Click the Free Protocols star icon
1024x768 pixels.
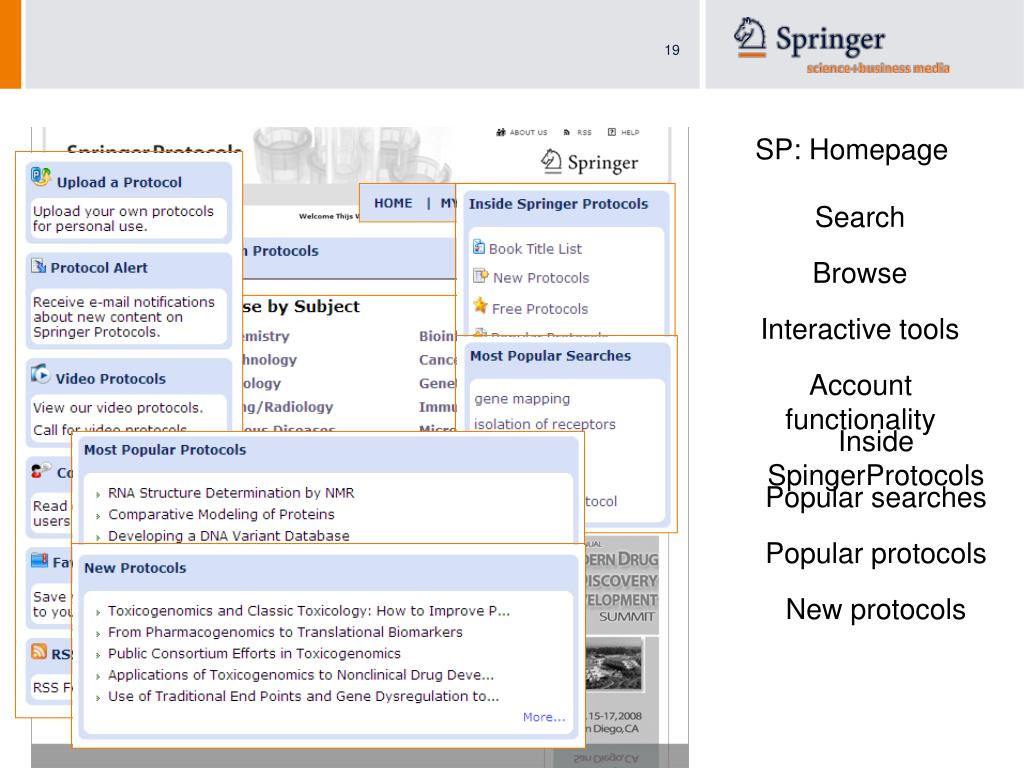coord(480,305)
